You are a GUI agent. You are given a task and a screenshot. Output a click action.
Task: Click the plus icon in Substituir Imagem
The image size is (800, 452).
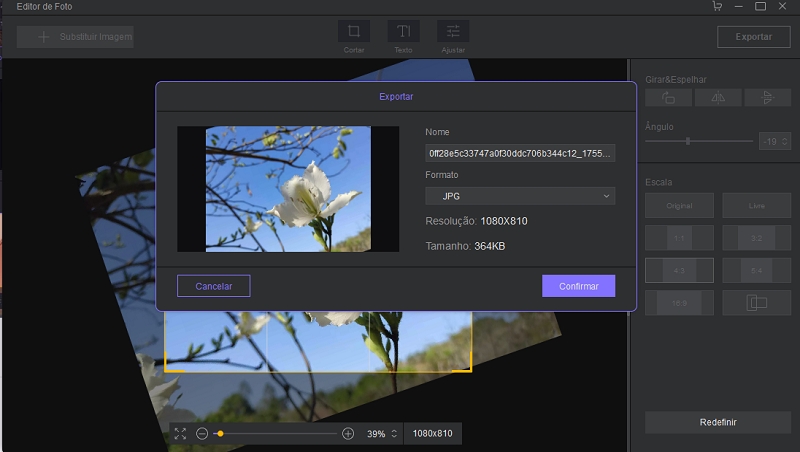(43, 37)
